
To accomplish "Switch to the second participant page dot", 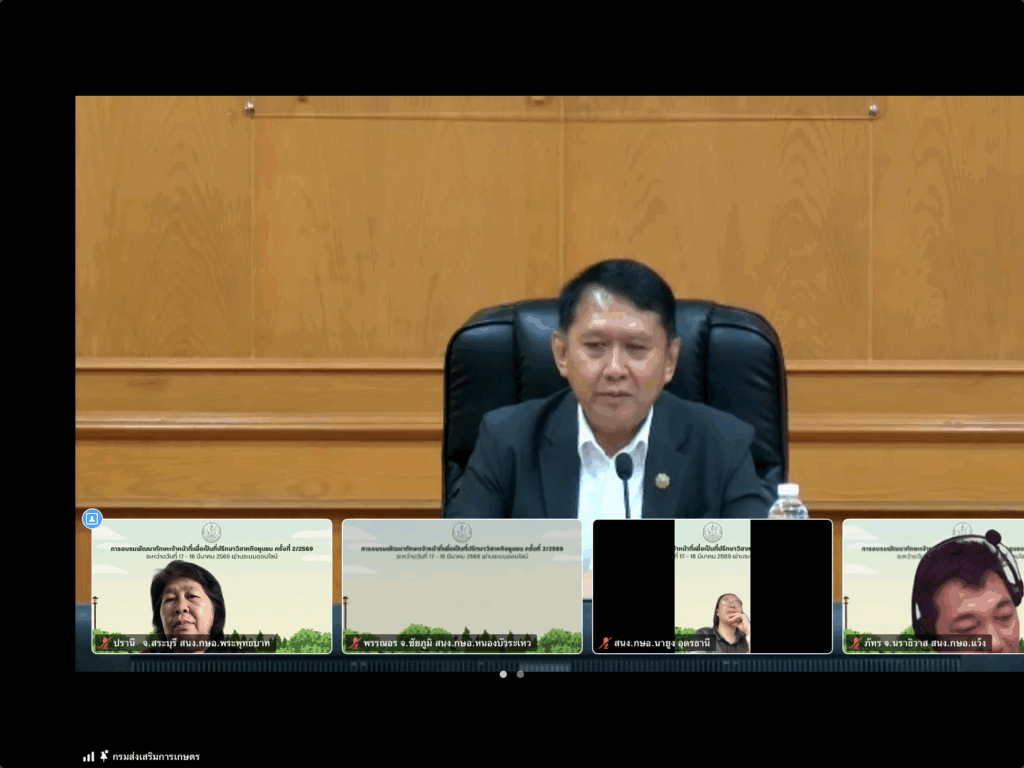I will tap(520, 674).
